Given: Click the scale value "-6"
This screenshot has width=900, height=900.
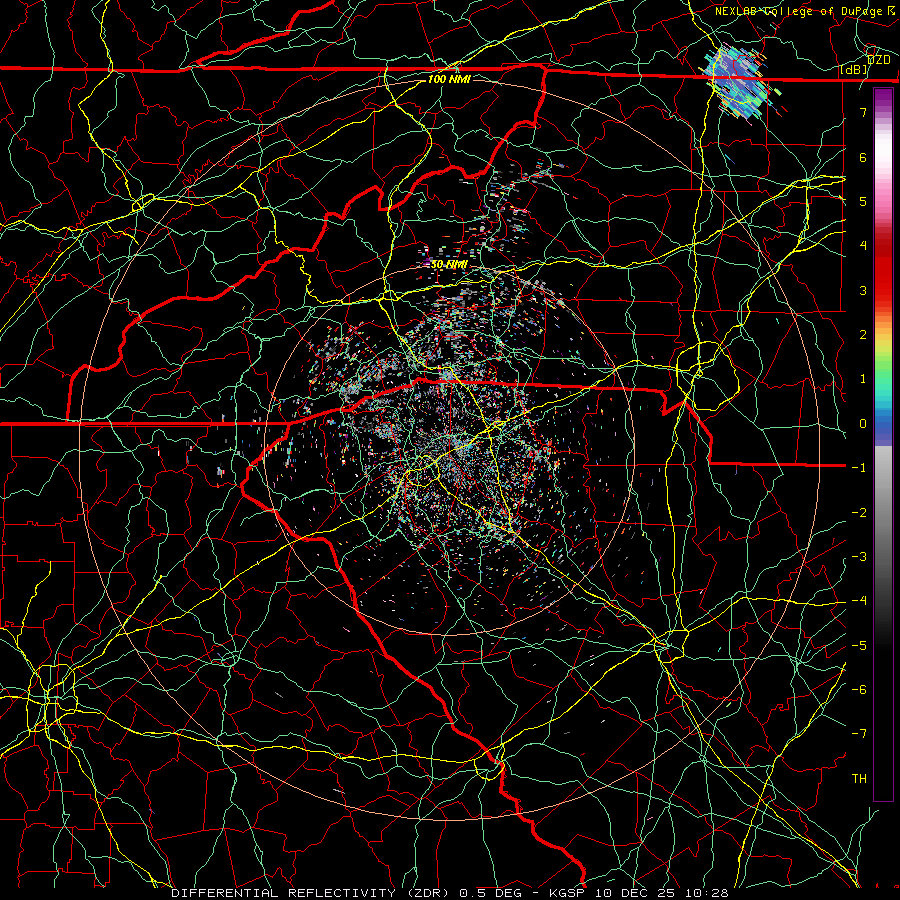Looking at the screenshot, I should pos(859,690).
